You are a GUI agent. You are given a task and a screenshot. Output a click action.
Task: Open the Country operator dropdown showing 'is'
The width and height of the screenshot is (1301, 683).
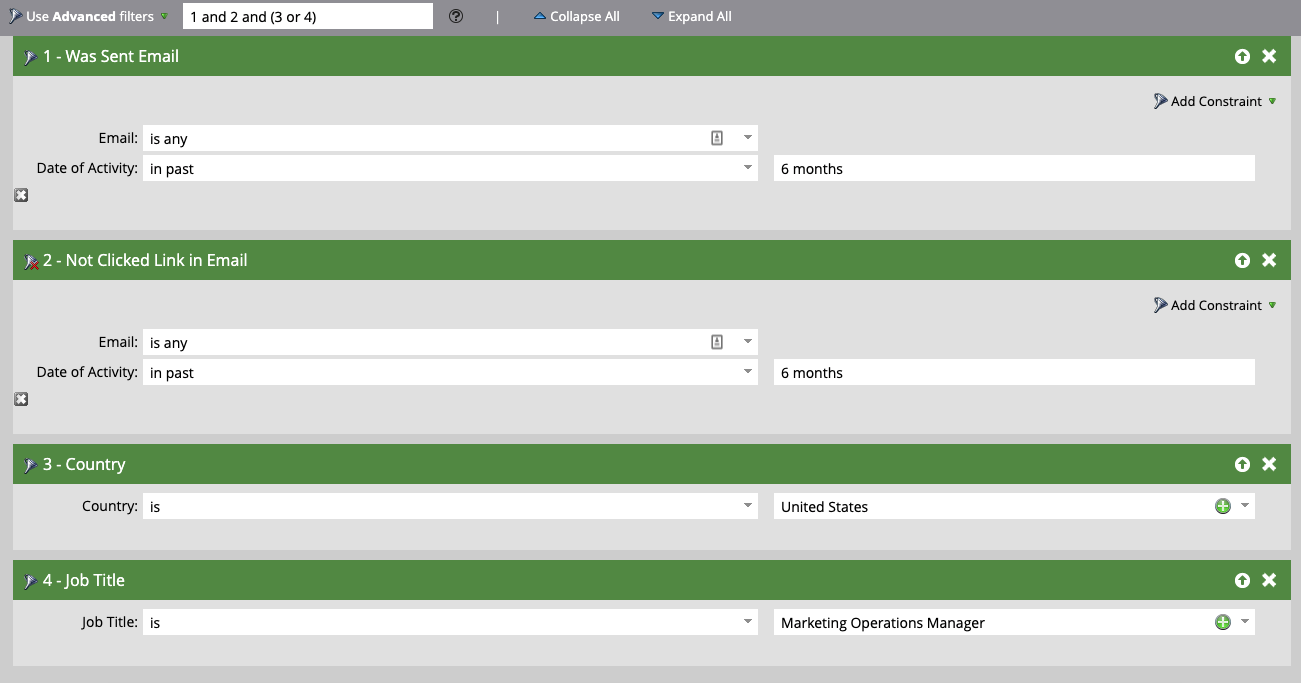(748, 506)
